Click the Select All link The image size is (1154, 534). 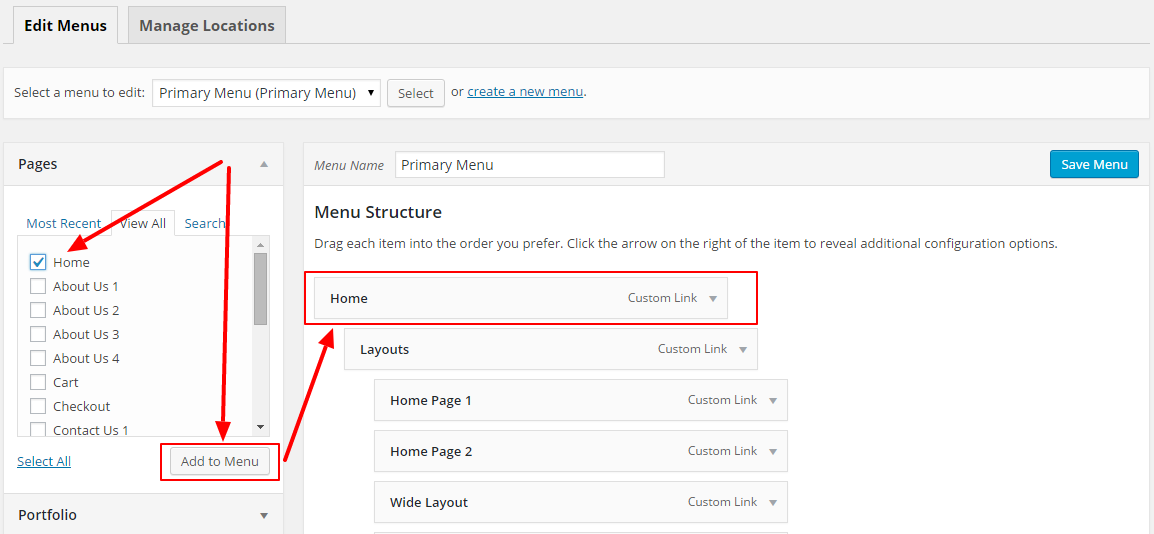tap(44, 461)
